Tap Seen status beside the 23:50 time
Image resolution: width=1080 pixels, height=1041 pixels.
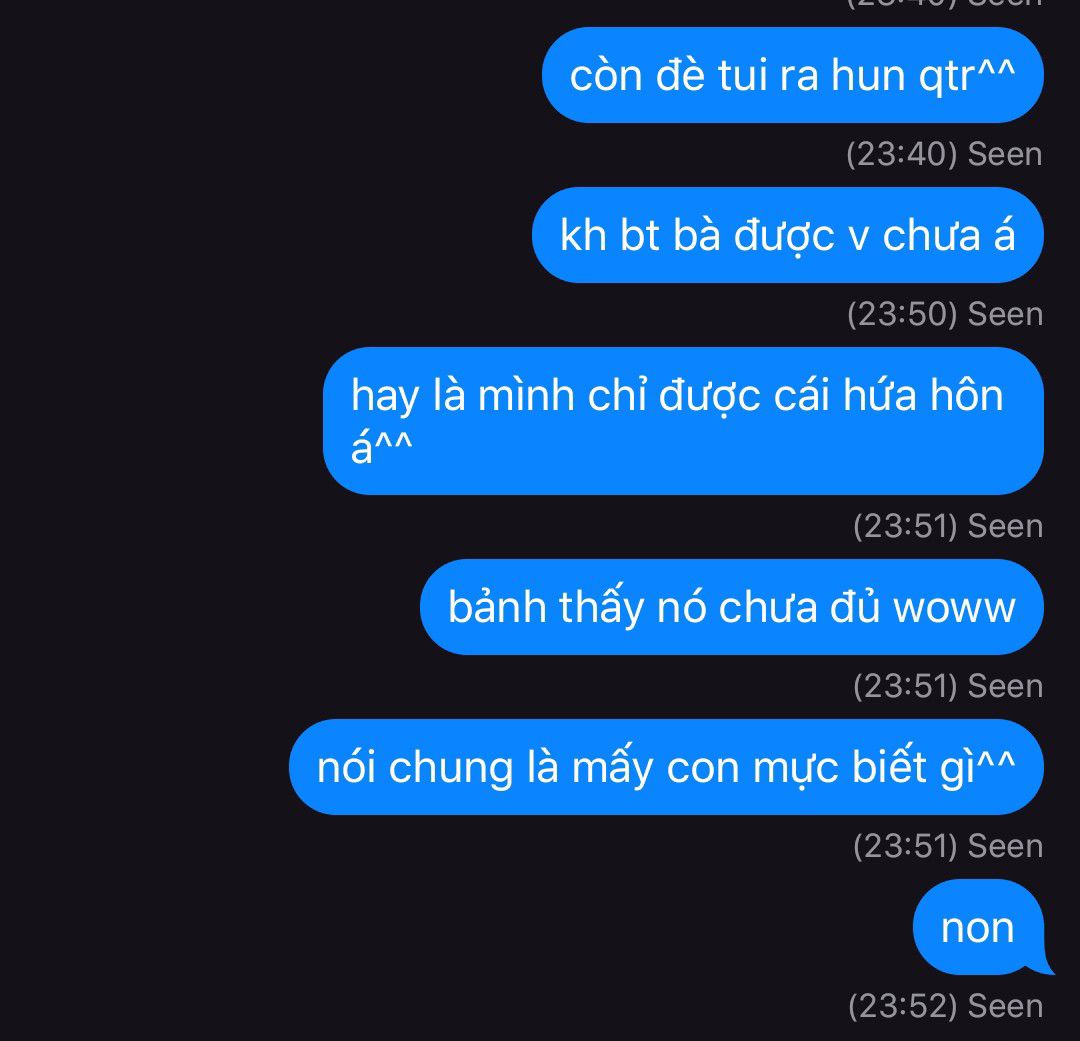(x=1005, y=314)
